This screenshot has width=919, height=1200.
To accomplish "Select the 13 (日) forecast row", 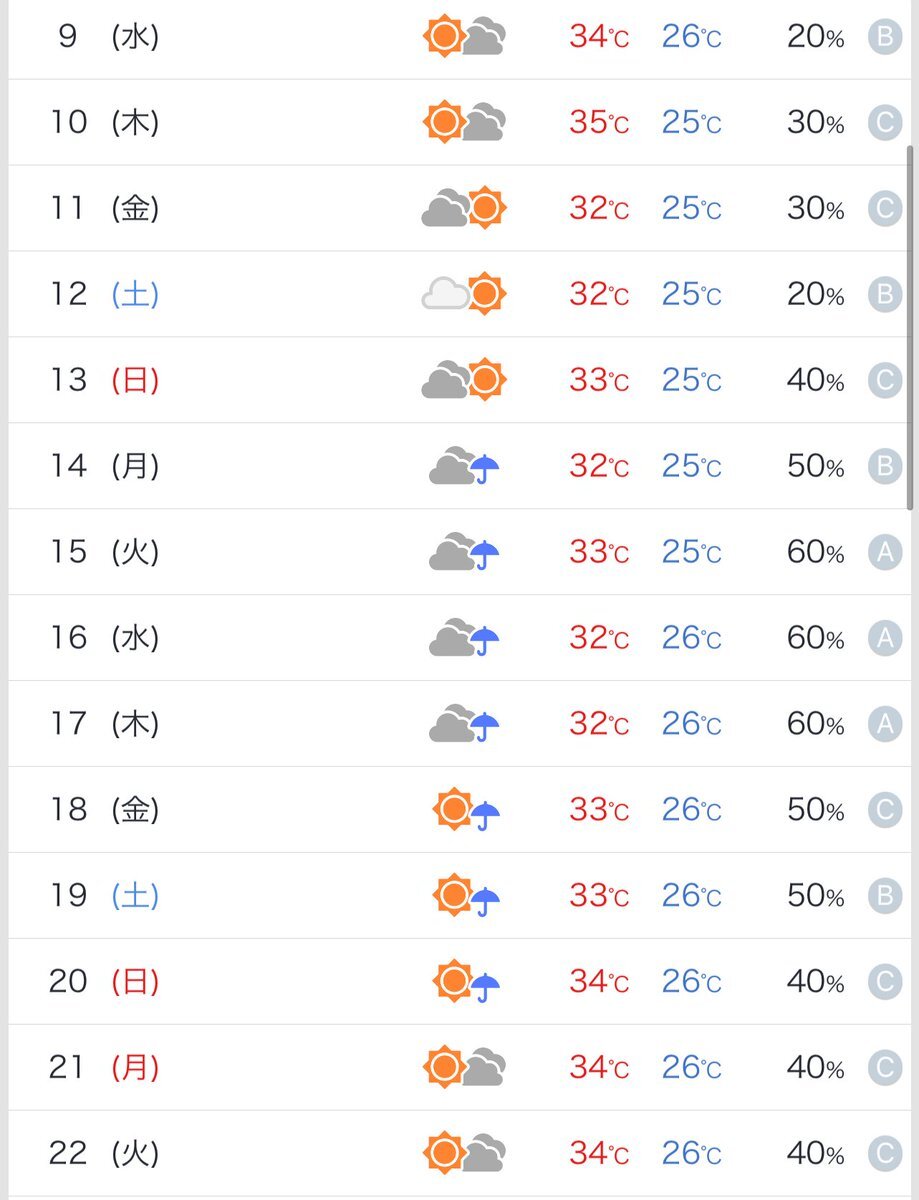I will tap(459, 380).
